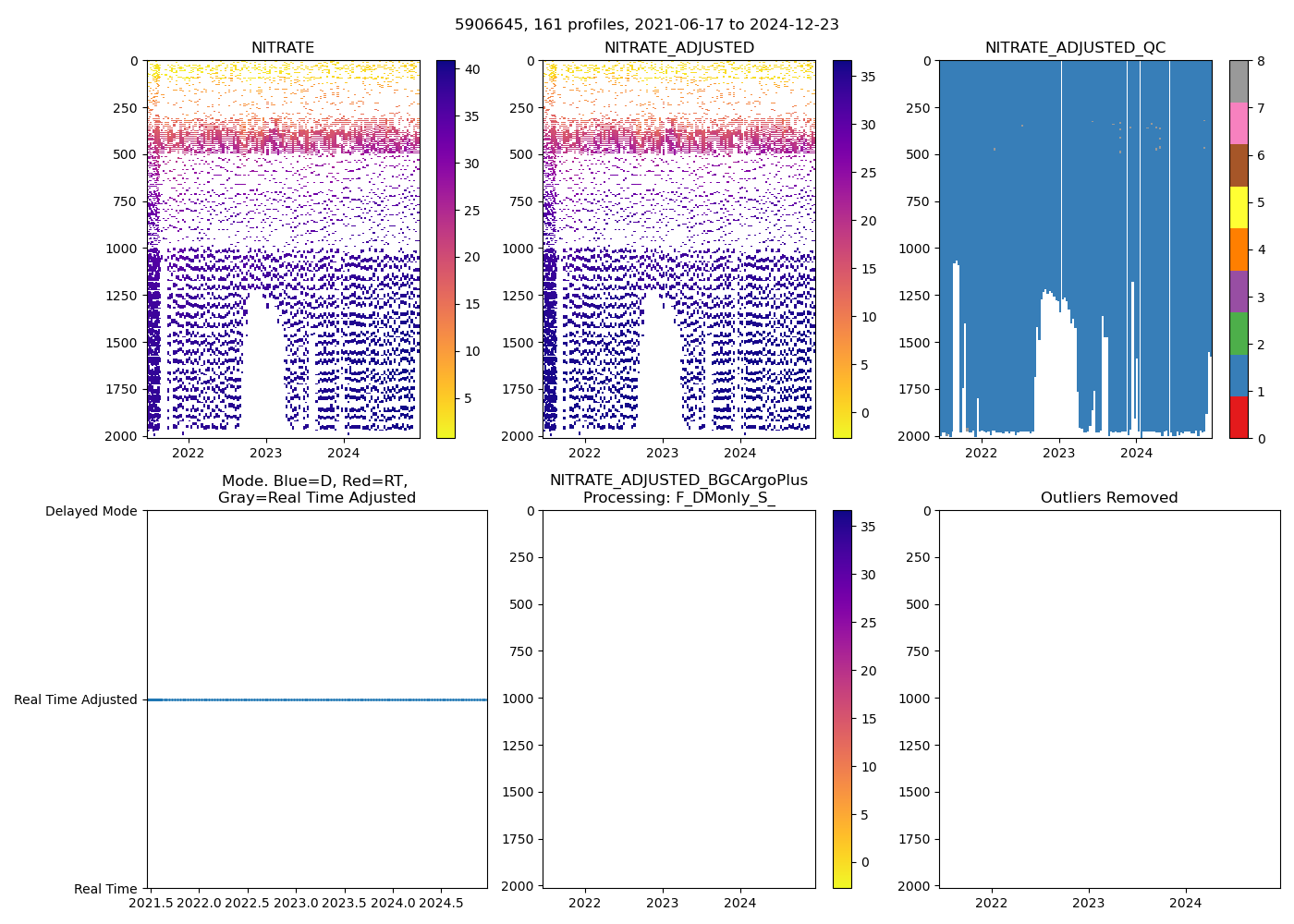Click the 2023 tick under Outliers Removed plot
The height and width of the screenshot is (924, 1294).
click(x=1088, y=903)
